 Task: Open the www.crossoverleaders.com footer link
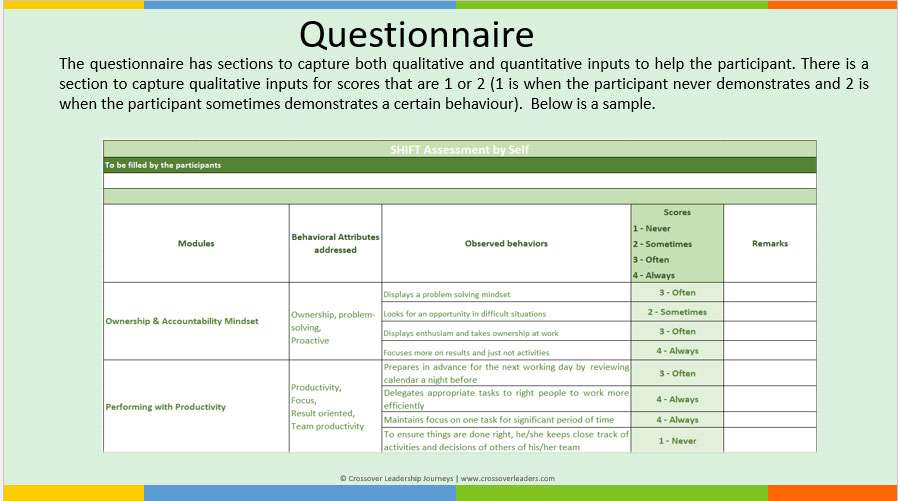click(x=508, y=479)
